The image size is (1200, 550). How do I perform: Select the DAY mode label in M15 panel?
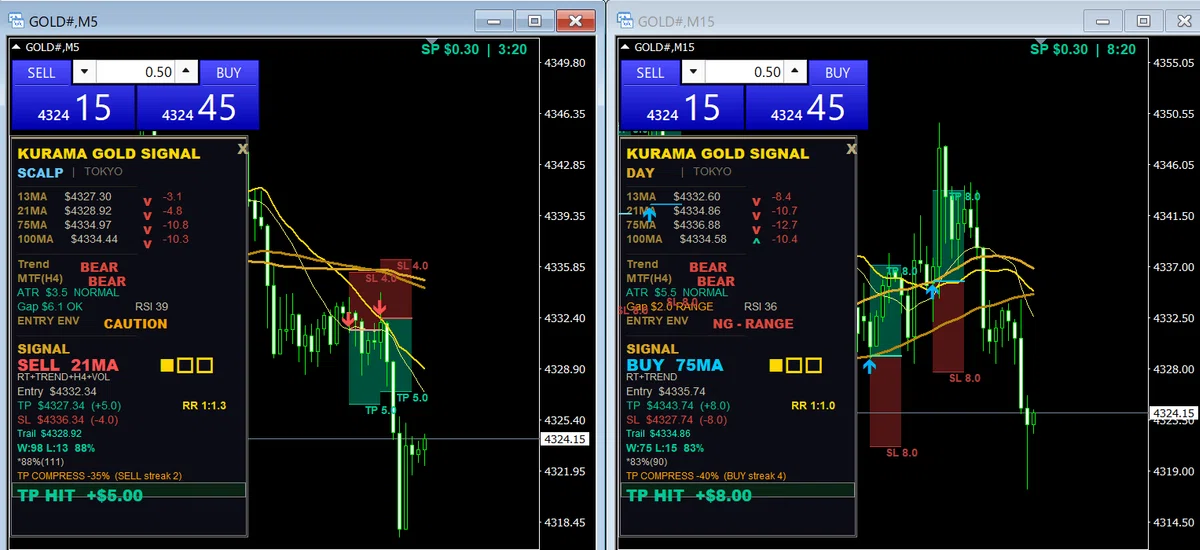[x=640, y=173]
